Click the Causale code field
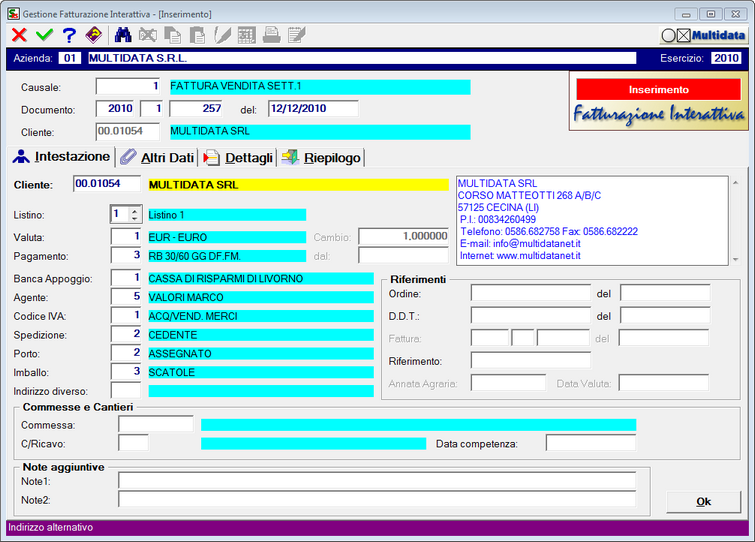 tap(128, 87)
